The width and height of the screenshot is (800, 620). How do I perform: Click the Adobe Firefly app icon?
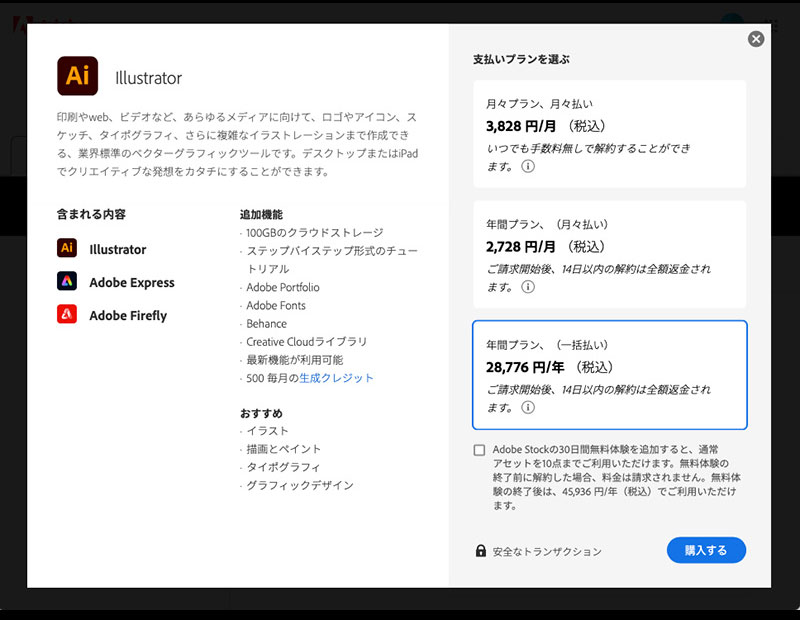(x=68, y=315)
